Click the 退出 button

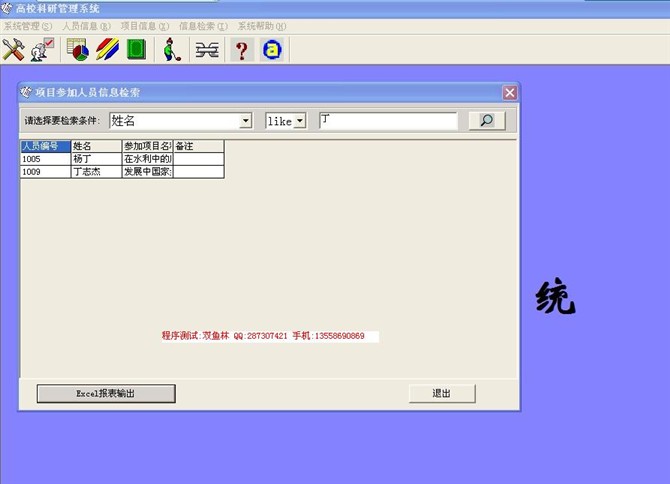point(442,393)
